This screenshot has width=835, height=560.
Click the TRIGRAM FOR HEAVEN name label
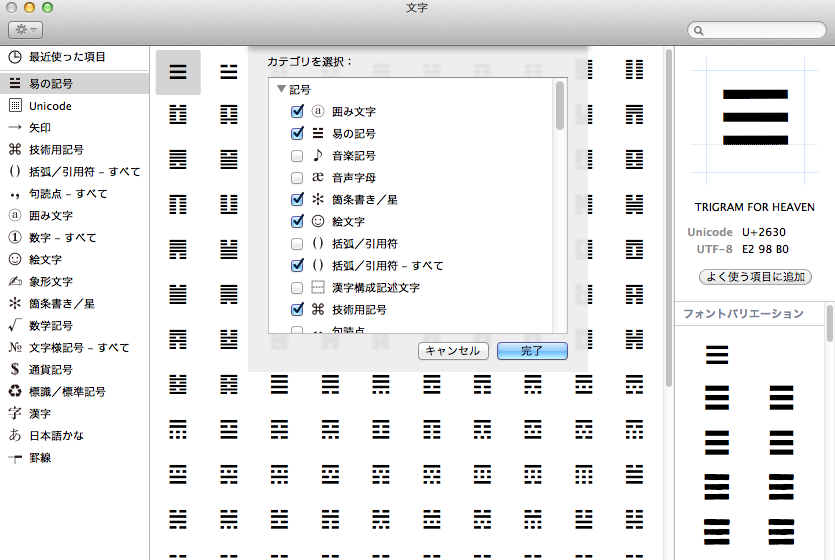coord(755,207)
